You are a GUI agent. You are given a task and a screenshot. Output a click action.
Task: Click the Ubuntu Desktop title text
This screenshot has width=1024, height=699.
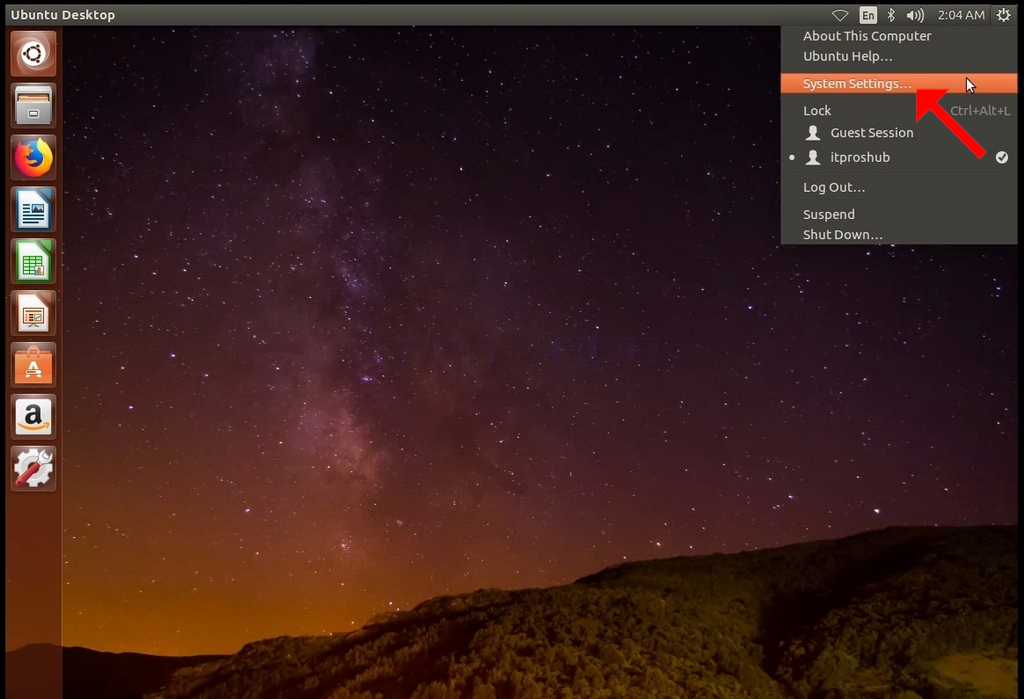tap(63, 15)
